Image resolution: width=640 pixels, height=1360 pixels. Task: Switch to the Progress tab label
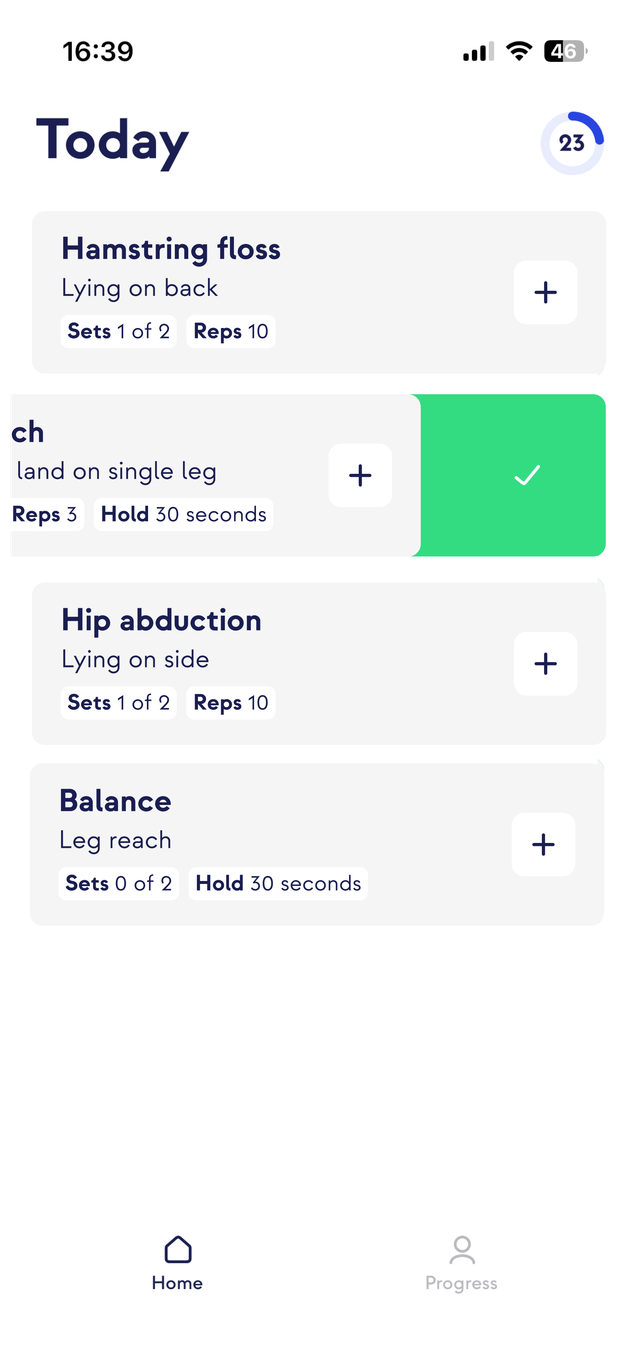click(461, 1283)
